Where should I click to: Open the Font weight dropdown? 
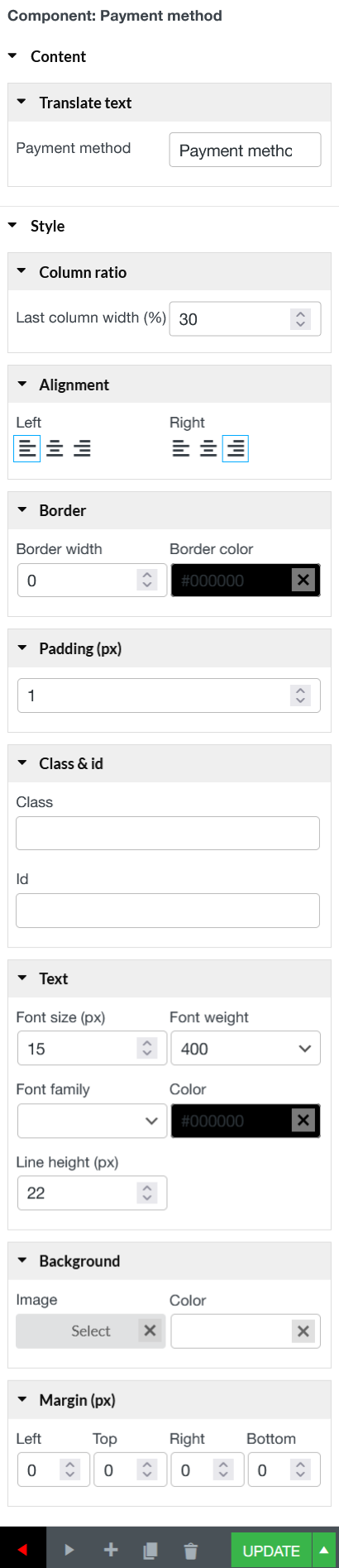[246, 1049]
